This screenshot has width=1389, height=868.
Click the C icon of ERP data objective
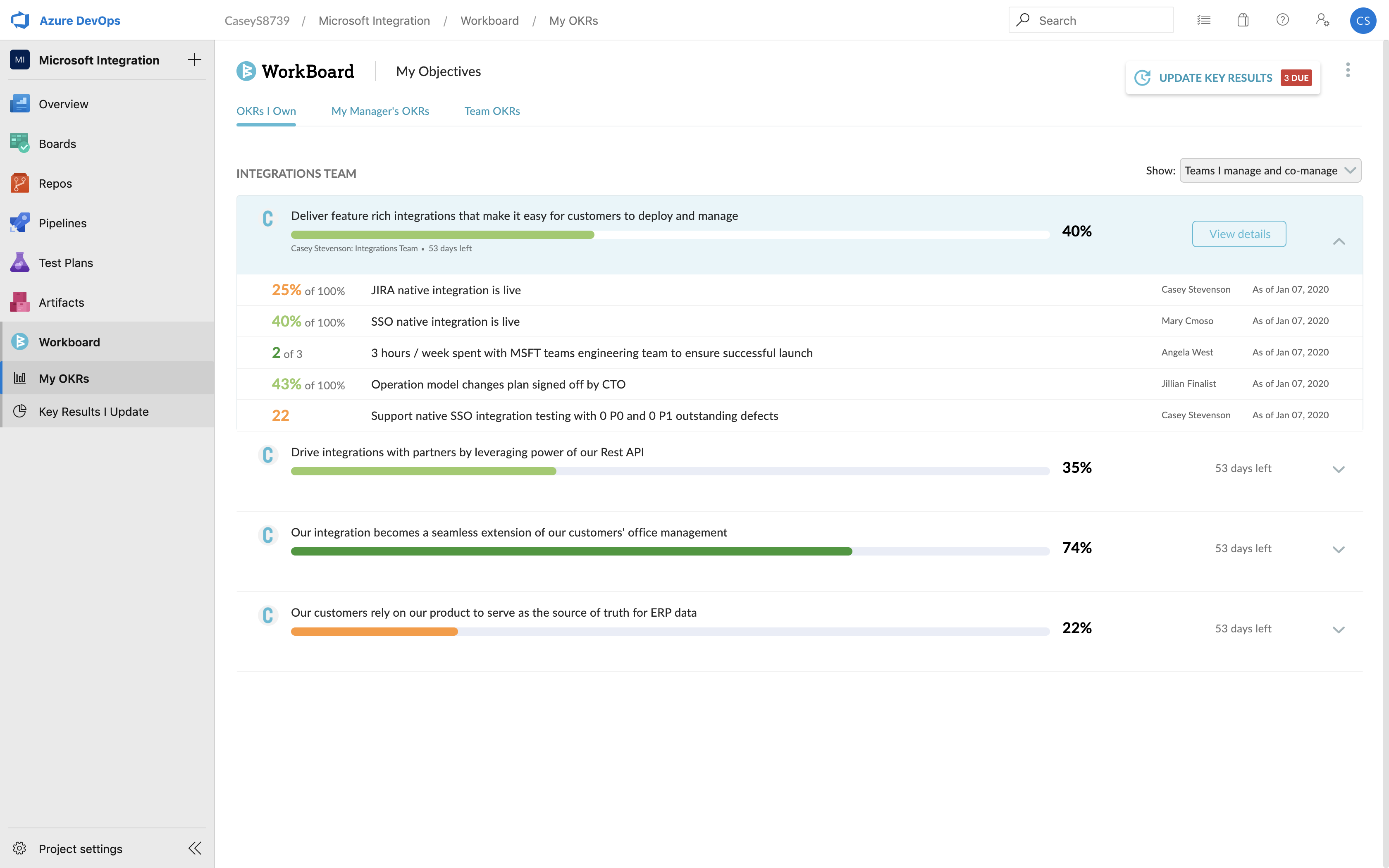[267, 615]
